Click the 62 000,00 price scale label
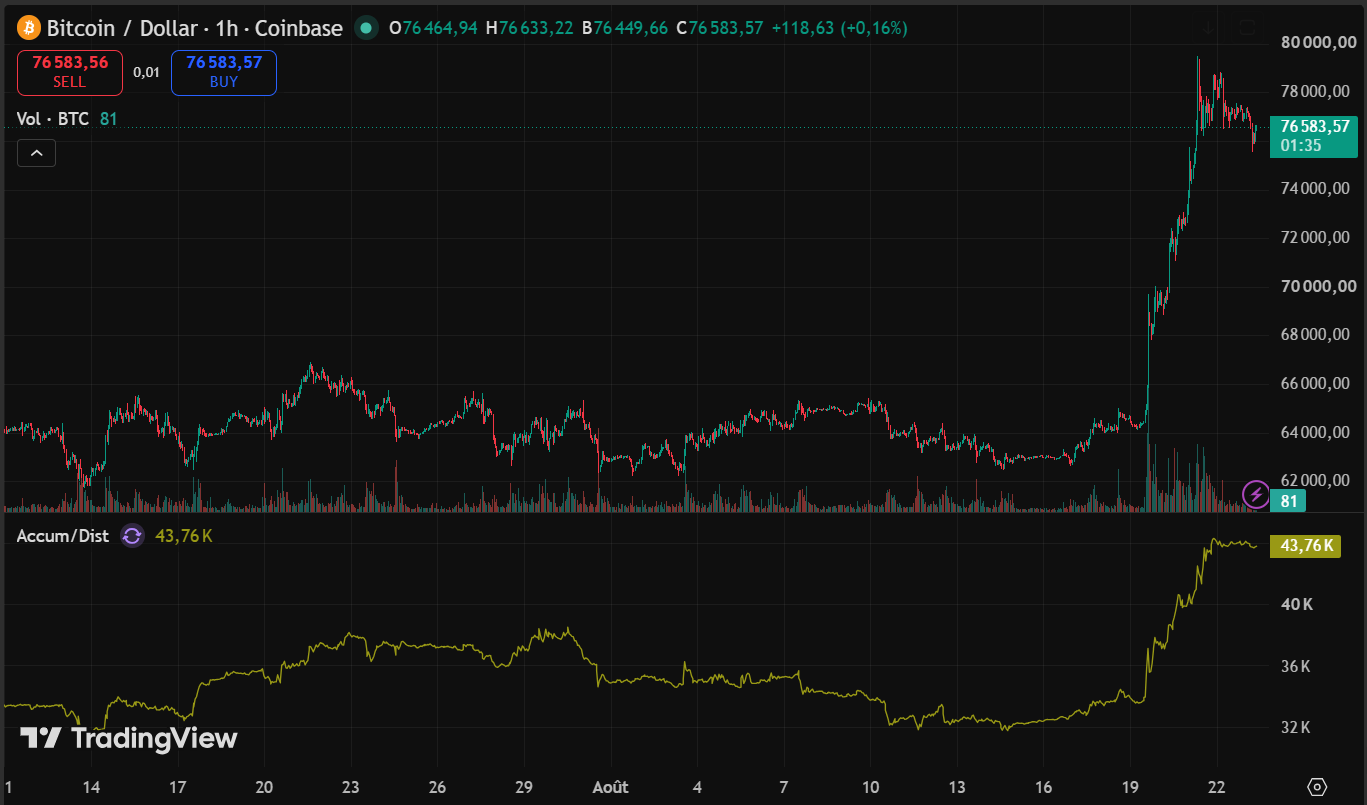 click(1316, 481)
